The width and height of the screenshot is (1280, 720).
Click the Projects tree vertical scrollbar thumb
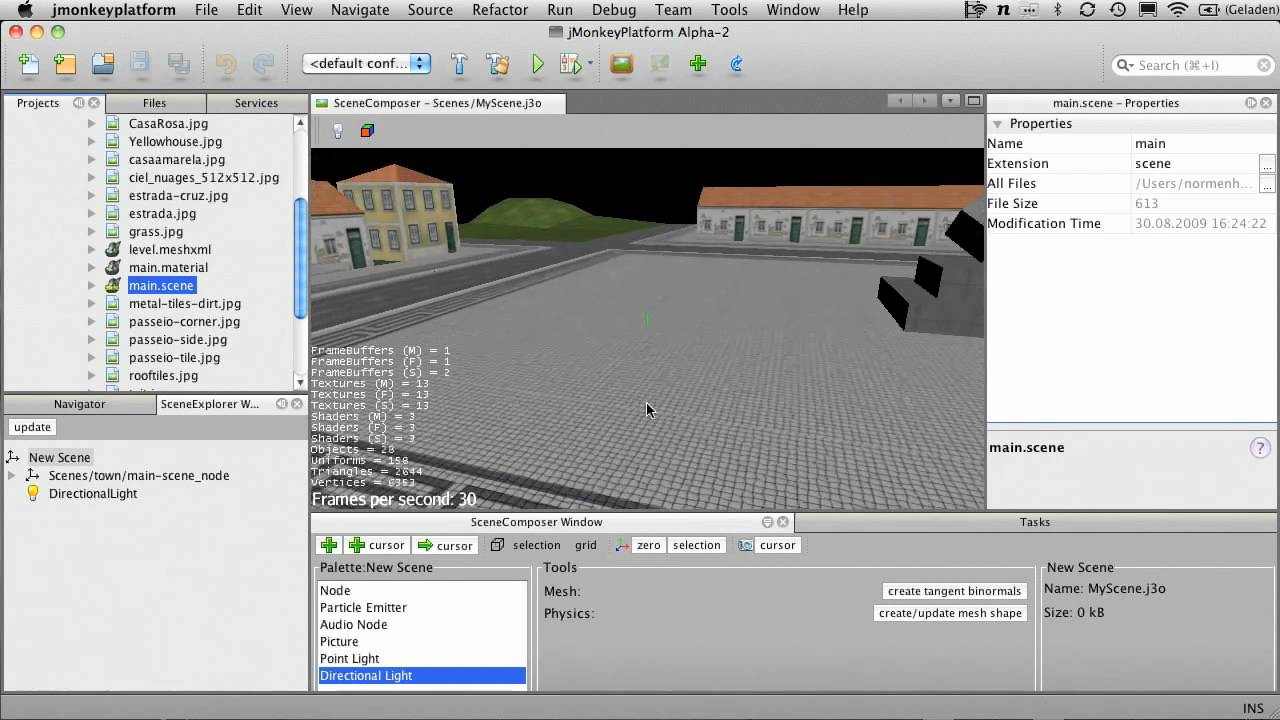(300, 259)
